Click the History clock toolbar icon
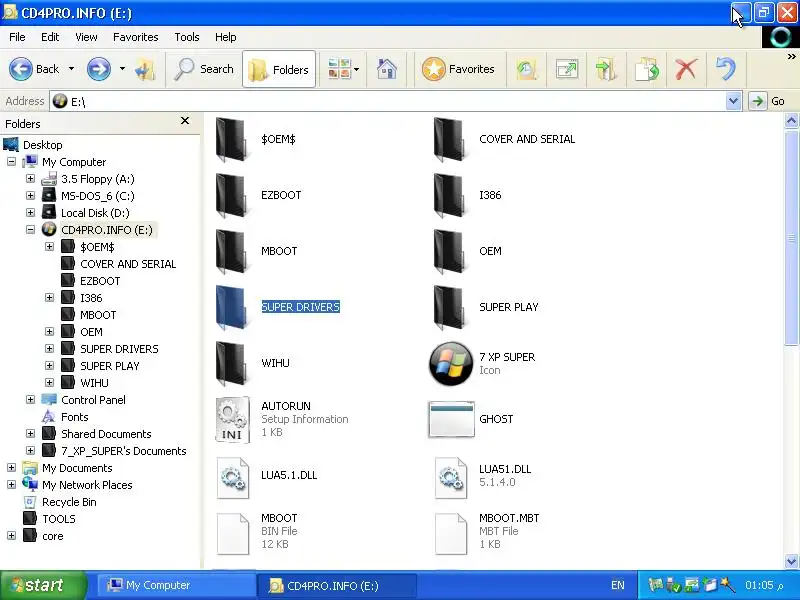This screenshot has height=600, width=800. pos(527,69)
